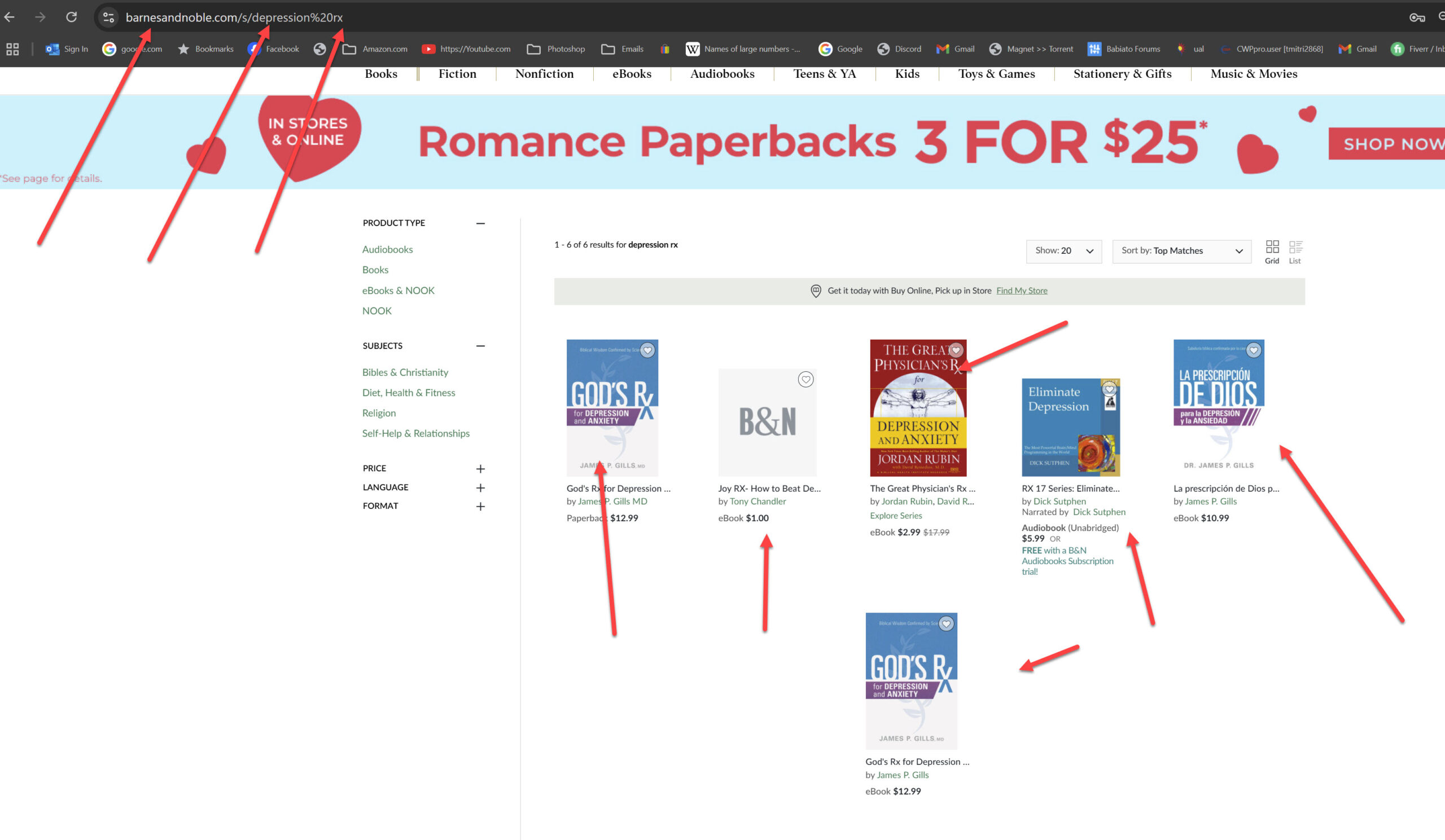The height and width of the screenshot is (840, 1445).
Task: Open the Discord bookmark
Action: tap(899, 49)
